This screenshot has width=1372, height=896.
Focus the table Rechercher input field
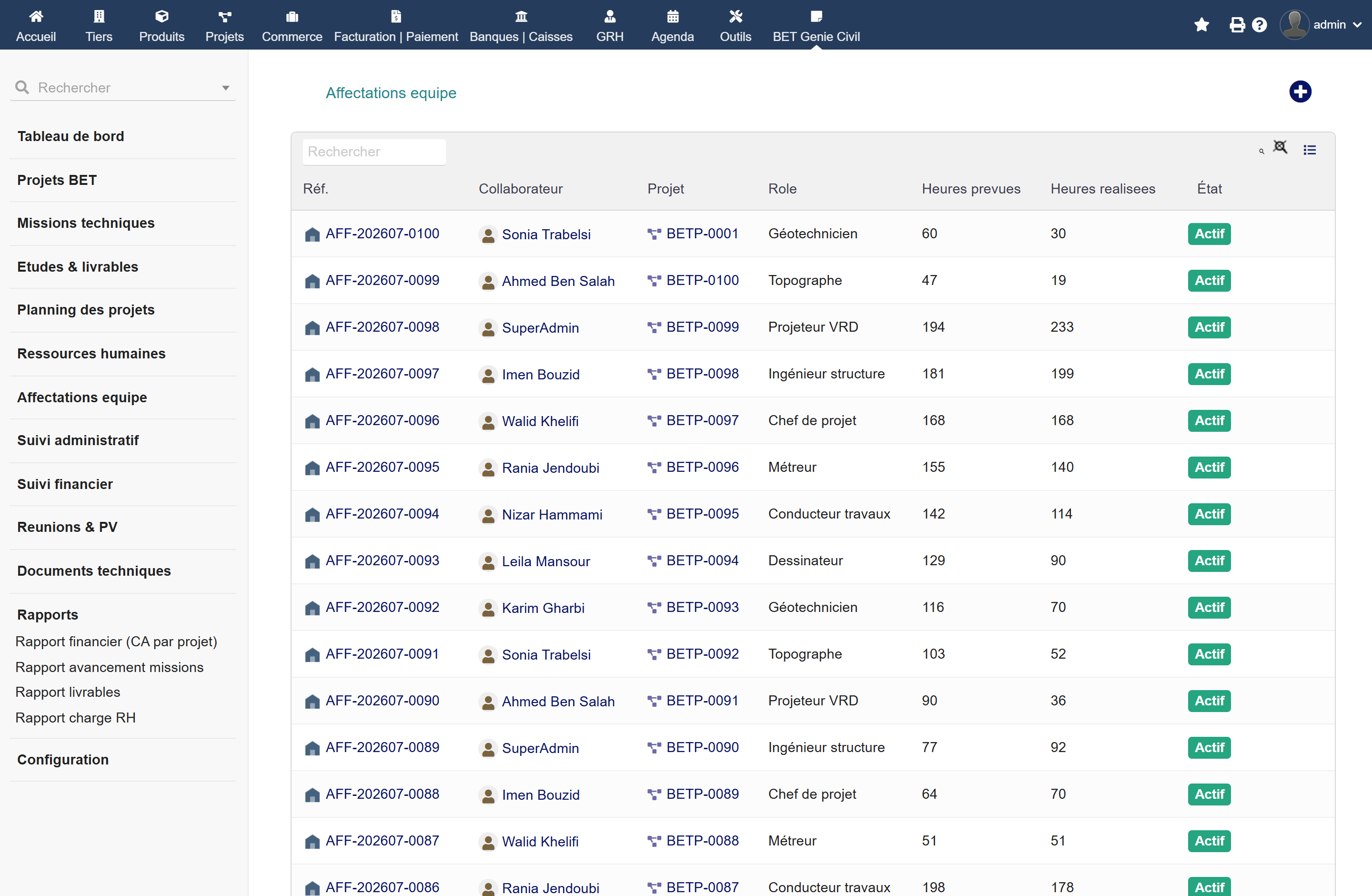(x=373, y=152)
